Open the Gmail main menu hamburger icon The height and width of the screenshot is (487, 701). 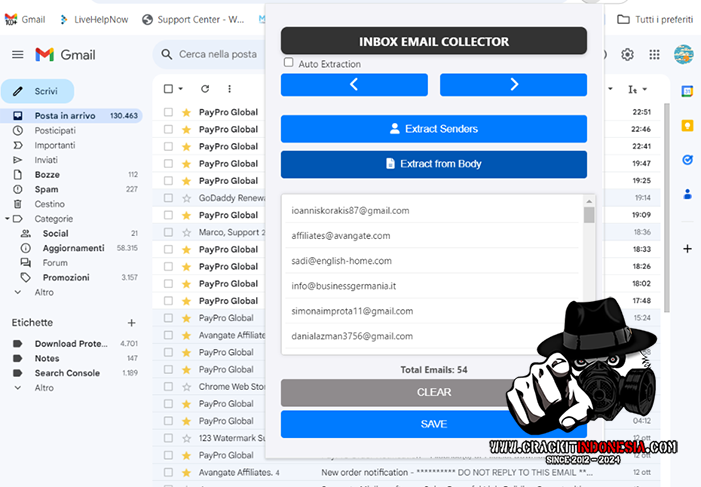(x=17, y=55)
